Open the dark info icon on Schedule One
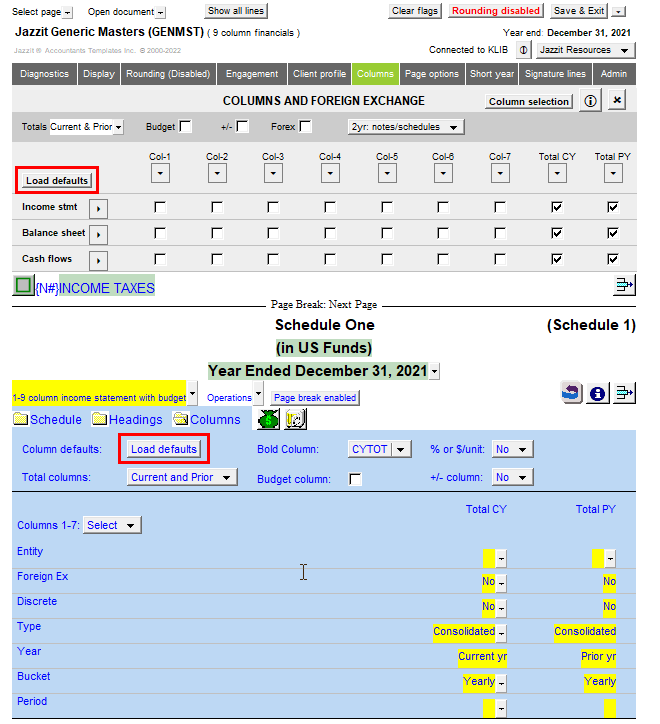Image resolution: width=660 pixels, height=724 pixels. pyautogui.click(x=597, y=393)
